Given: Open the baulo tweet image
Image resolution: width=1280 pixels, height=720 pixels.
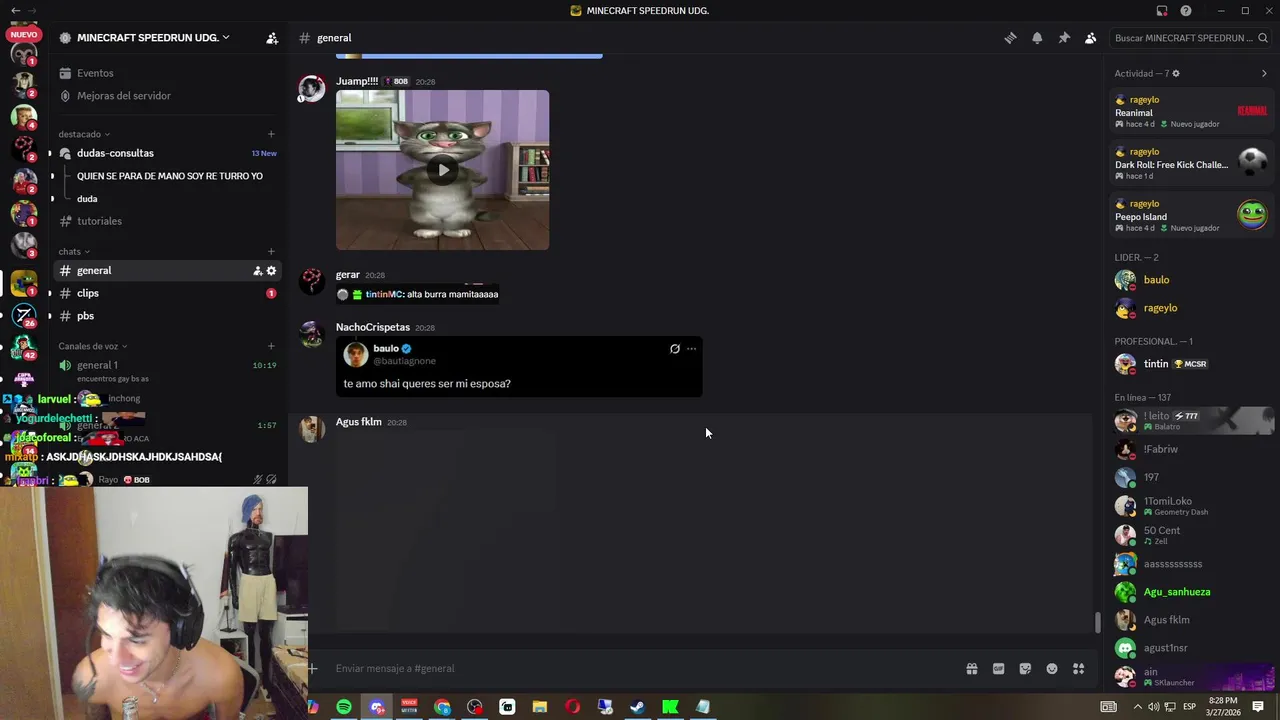Looking at the screenshot, I should (519, 366).
